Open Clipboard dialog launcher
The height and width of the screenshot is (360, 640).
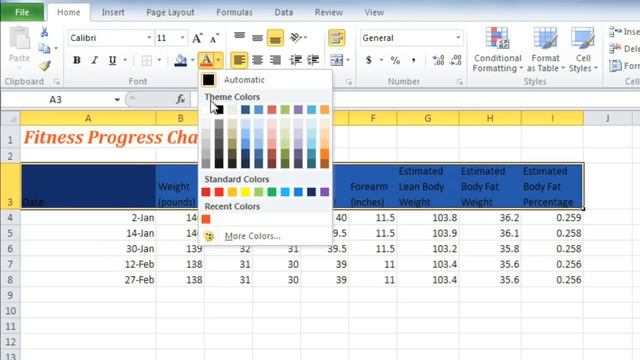pos(56,82)
